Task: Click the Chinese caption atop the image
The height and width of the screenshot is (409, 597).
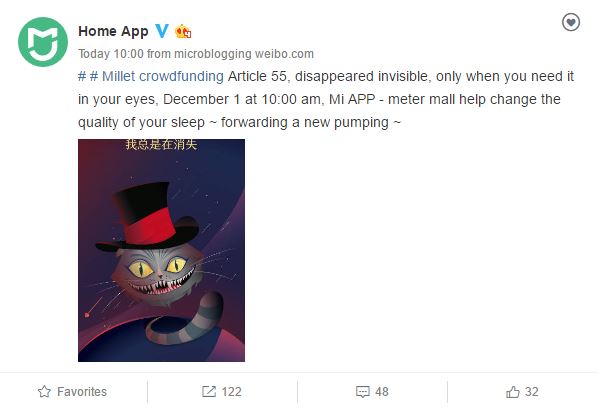Action: 161,144
